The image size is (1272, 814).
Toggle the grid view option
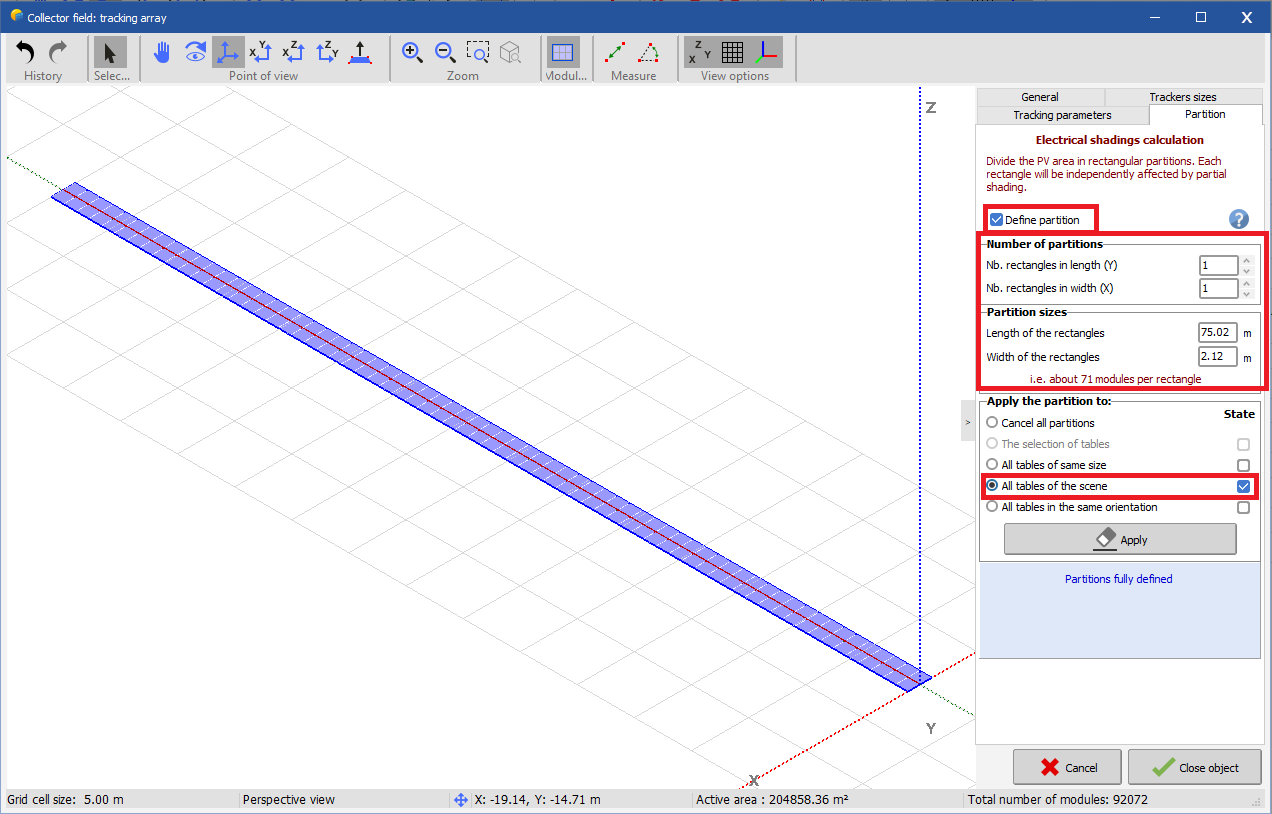(x=733, y=52)
